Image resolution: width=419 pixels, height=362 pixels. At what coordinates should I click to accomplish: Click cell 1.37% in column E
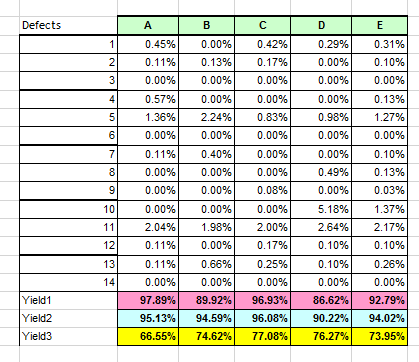(379, 209)
